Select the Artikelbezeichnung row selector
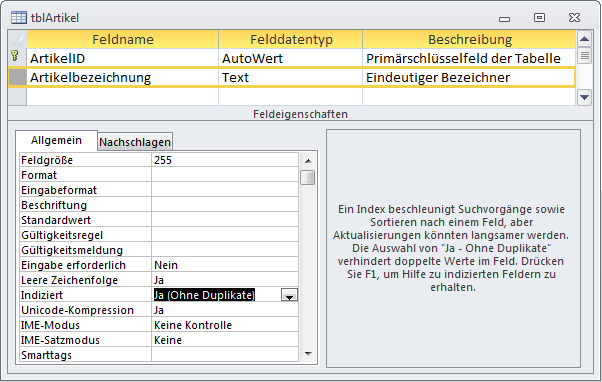This screenshot has width=602, height=382. (x=17, y=78)
